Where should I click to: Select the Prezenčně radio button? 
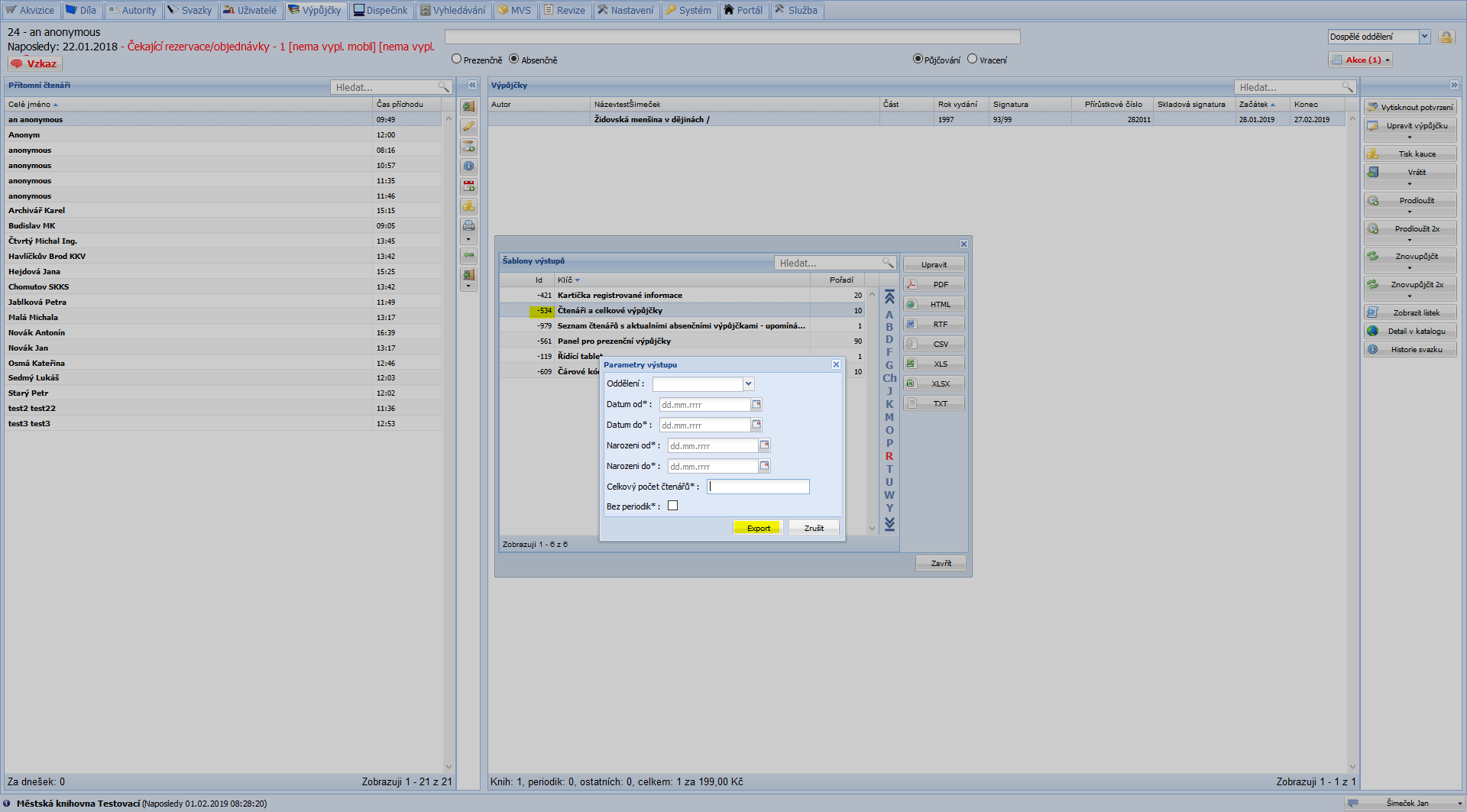click(457, 59)
